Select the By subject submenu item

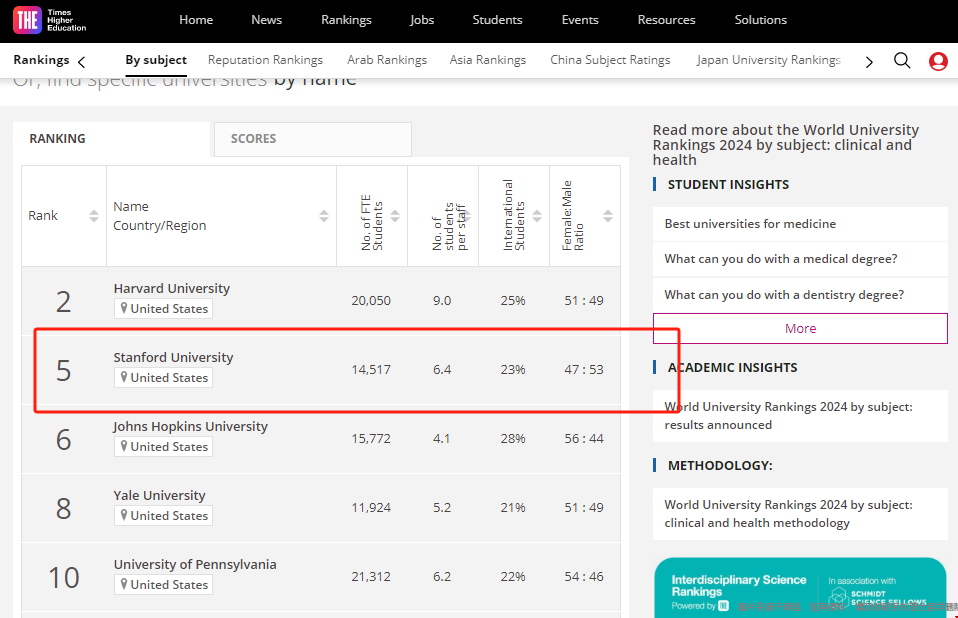tap(156, 60)
